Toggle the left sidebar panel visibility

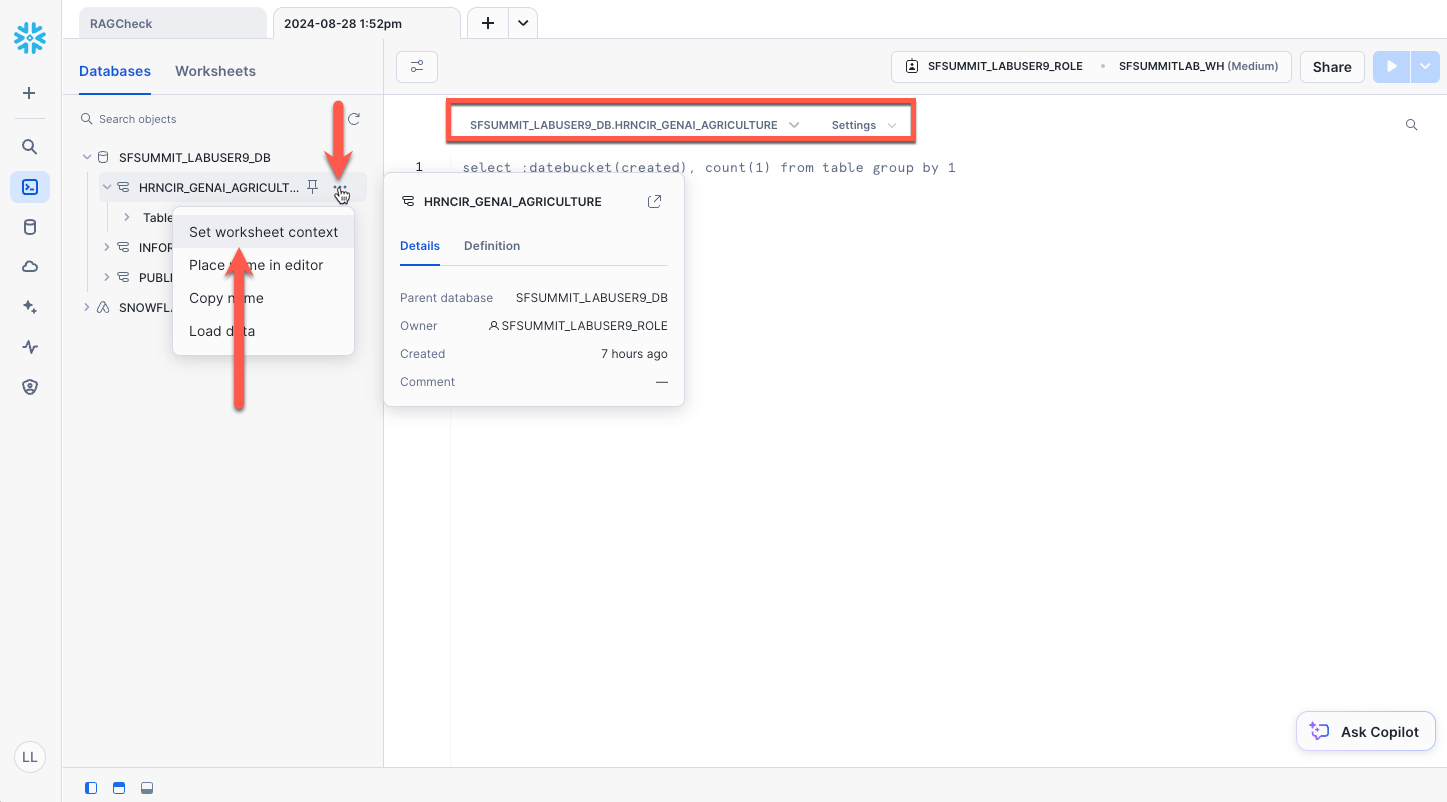pyautogui.click(x=91, y=788)
